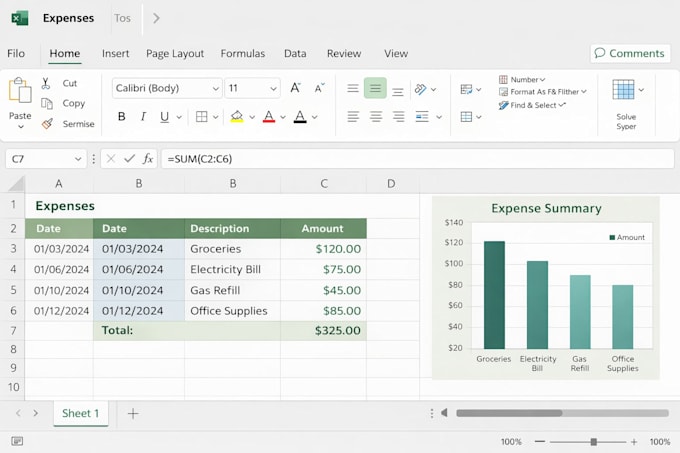Select the Groceries description cell
This screenshot has height=453, width=680.
[232, 249]
